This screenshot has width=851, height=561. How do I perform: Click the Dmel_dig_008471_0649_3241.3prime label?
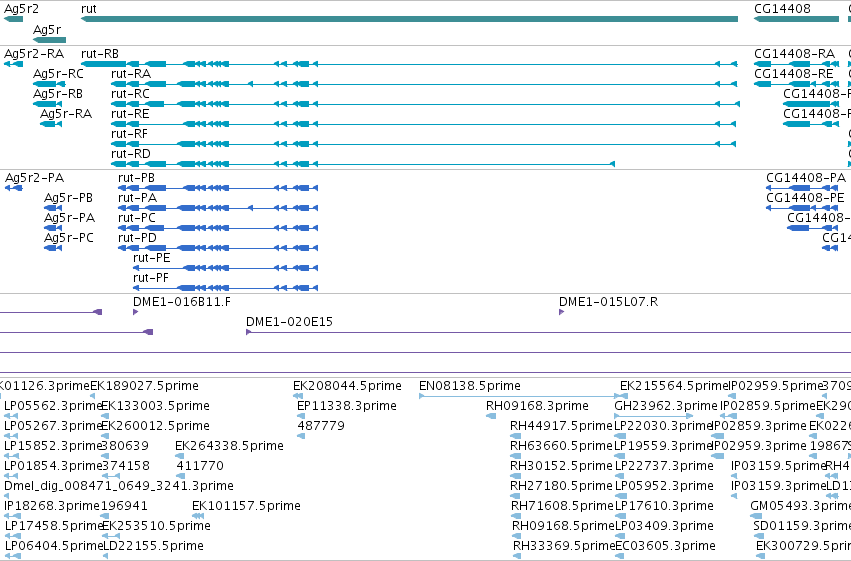[x=119, y=487]
